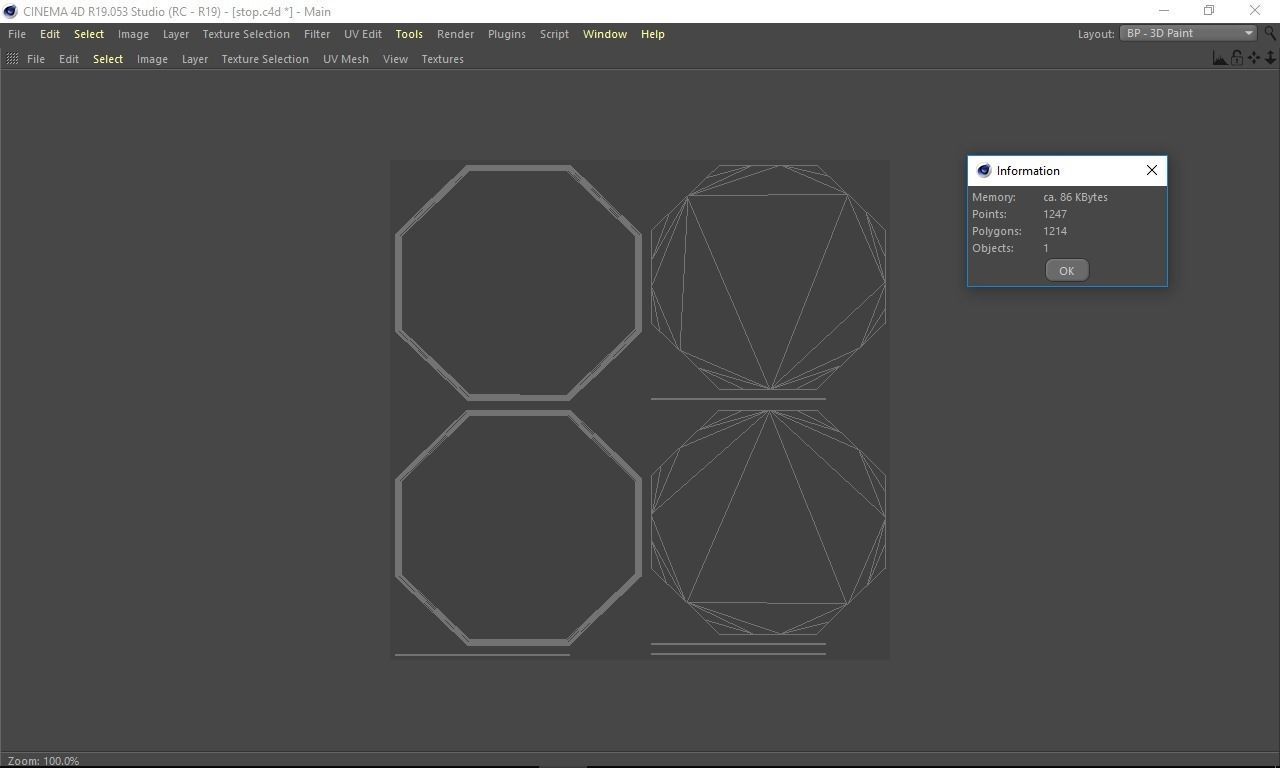Screen dimensions: 1280x768
Task: Minimize the Cinema 4D window
Action: [1163, 11]
